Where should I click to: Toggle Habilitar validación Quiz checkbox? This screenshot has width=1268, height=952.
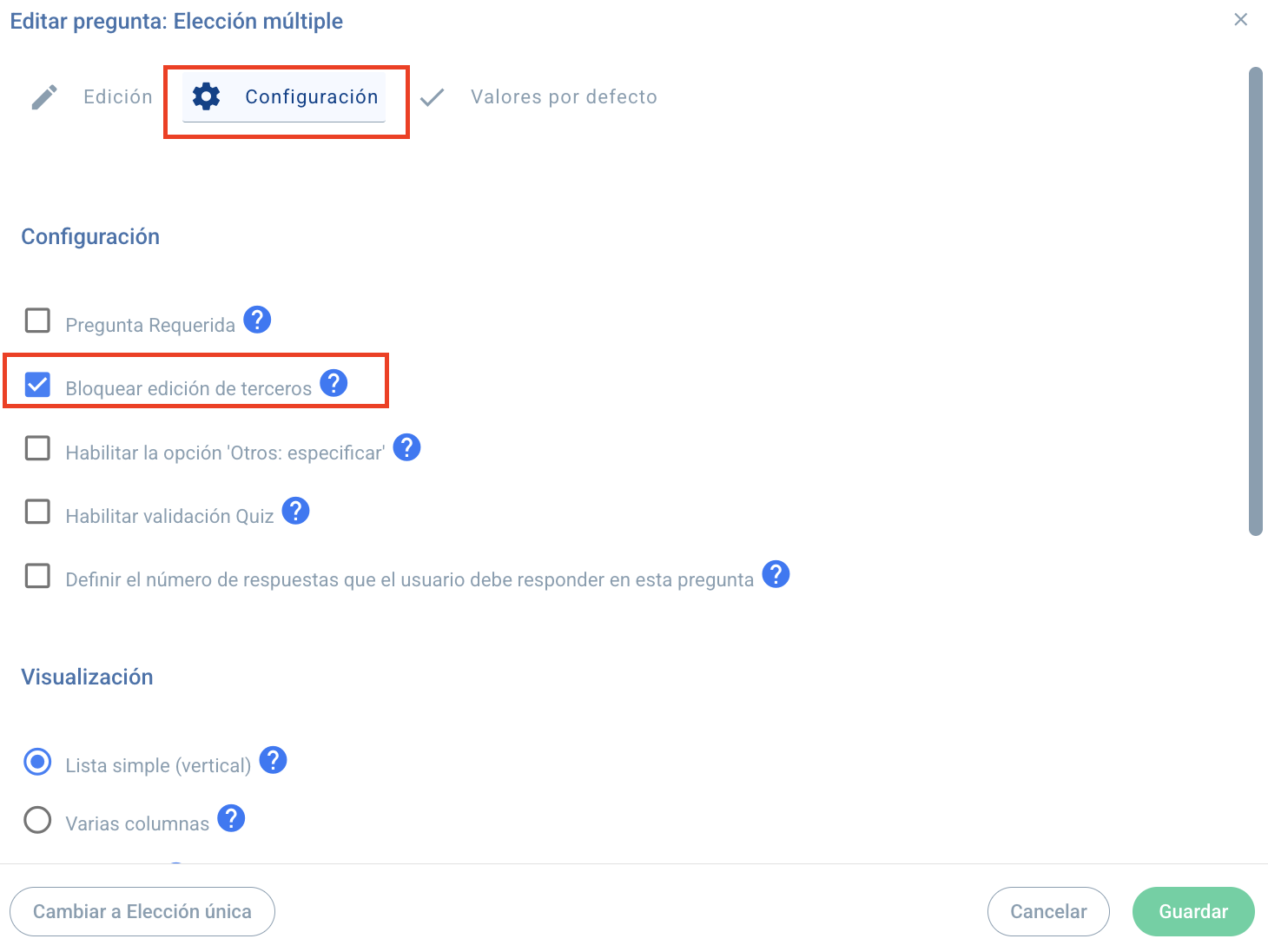[x=37, y=512]
